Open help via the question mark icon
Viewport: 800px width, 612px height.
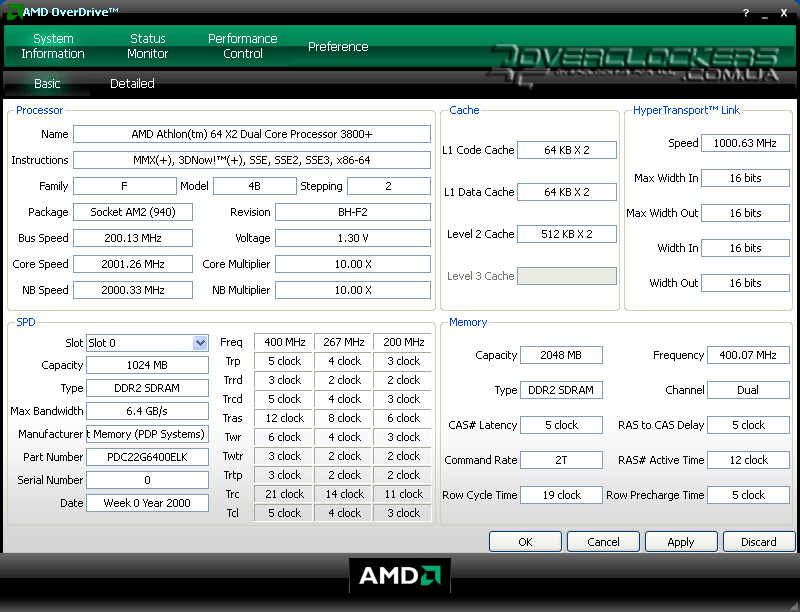point(746,13)
